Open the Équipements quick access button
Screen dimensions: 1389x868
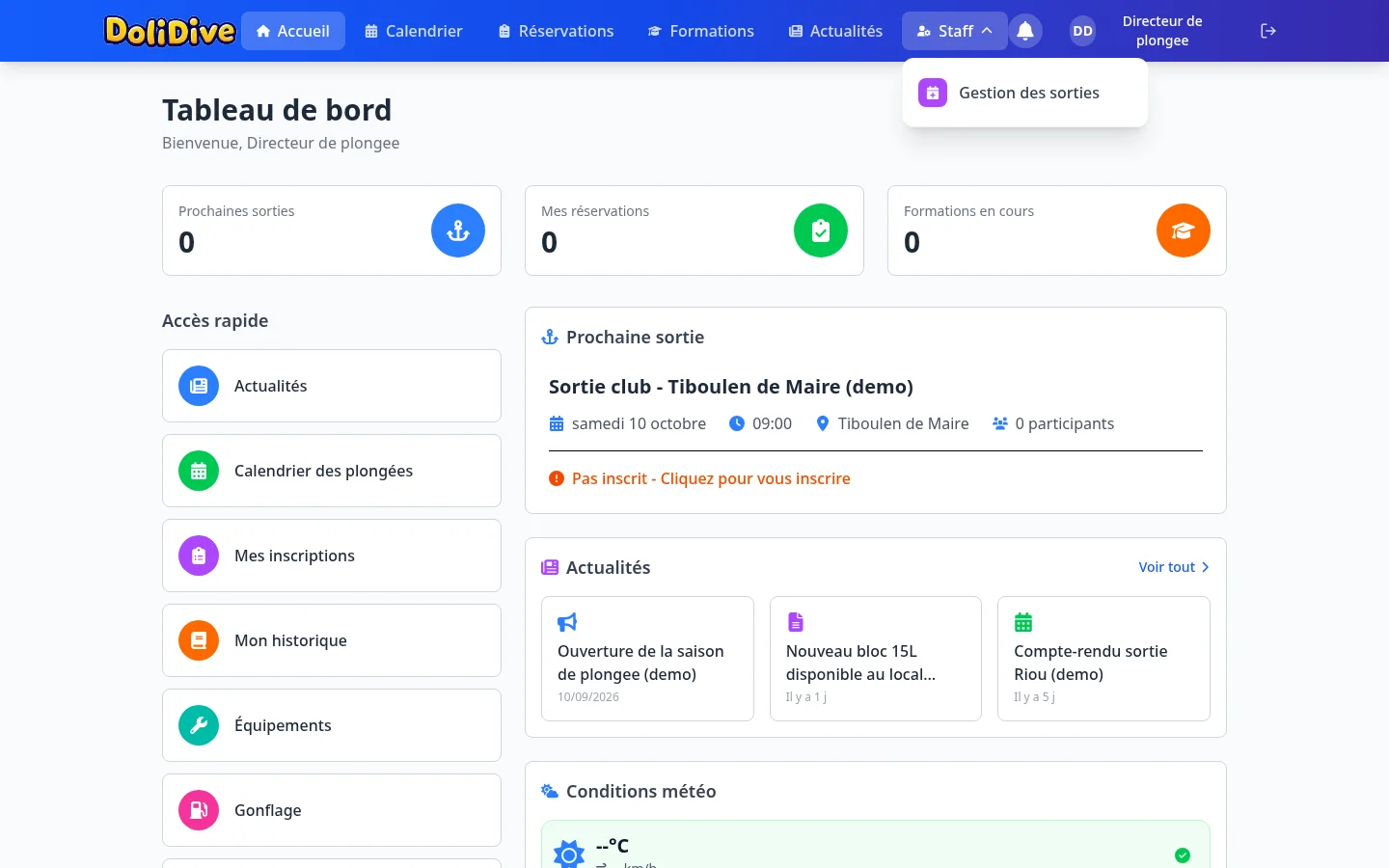pyautogui.click(x=332, y=725)
